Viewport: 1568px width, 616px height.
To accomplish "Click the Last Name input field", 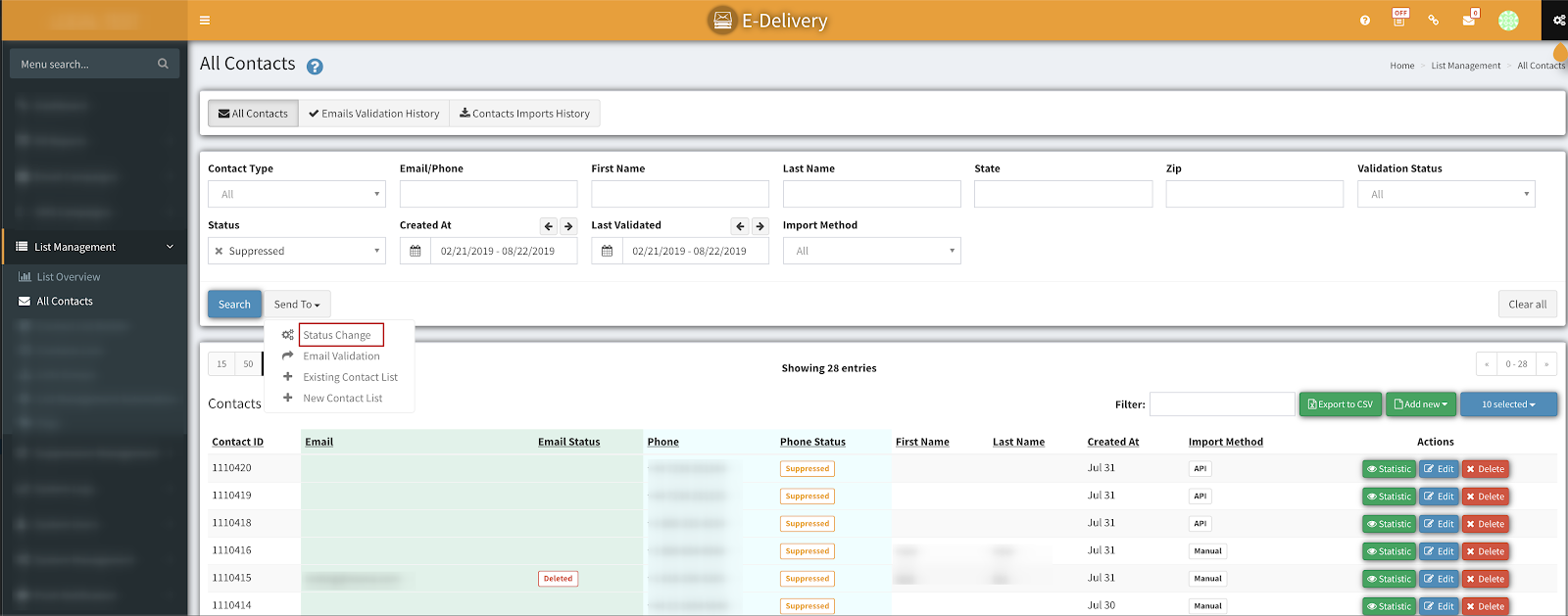I will coord(871,194).
